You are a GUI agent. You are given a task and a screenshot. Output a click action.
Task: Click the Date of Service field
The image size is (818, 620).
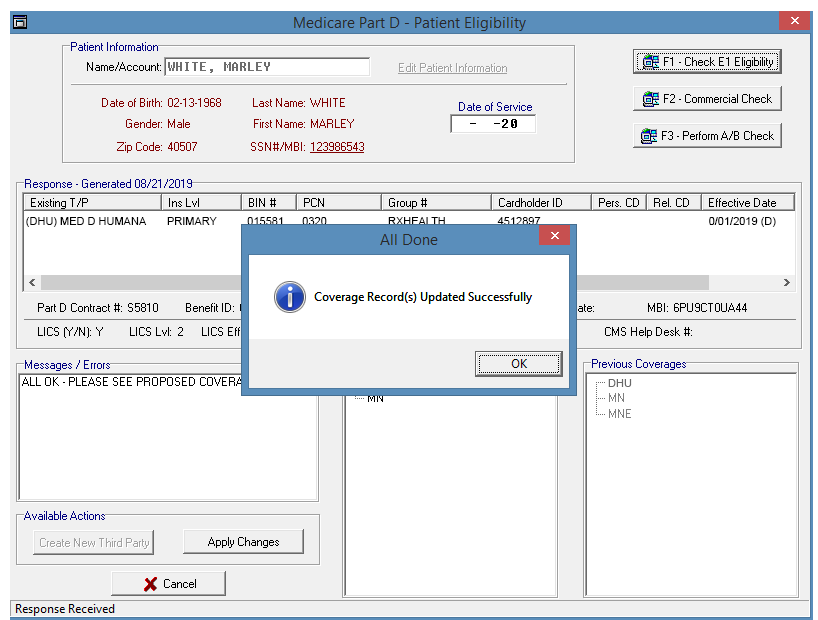tap(493, 124)
